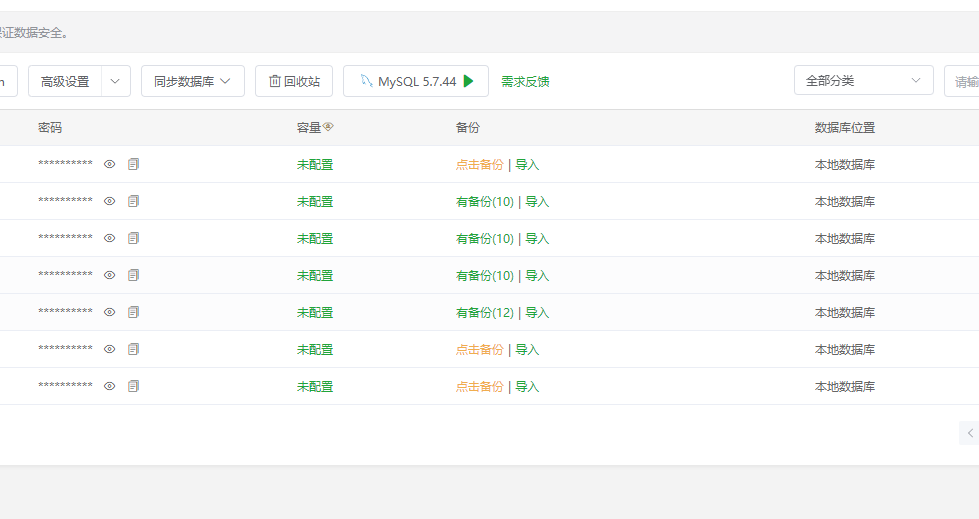Open 有备份(10) in the second database row
979x519 pixels.
click(x=485, y=201)
